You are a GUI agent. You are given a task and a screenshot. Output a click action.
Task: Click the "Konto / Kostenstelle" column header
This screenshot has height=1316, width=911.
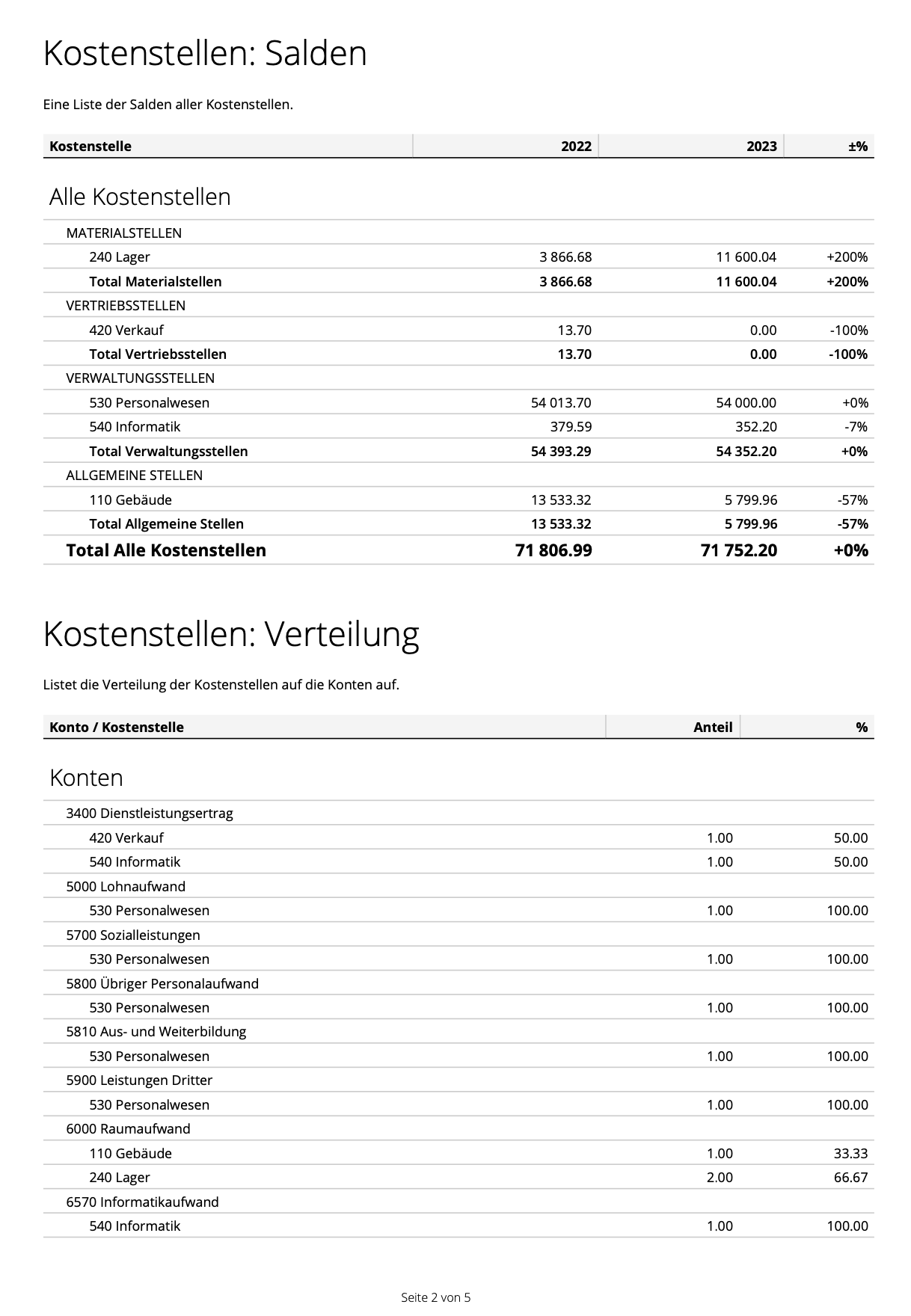point(117,728)
